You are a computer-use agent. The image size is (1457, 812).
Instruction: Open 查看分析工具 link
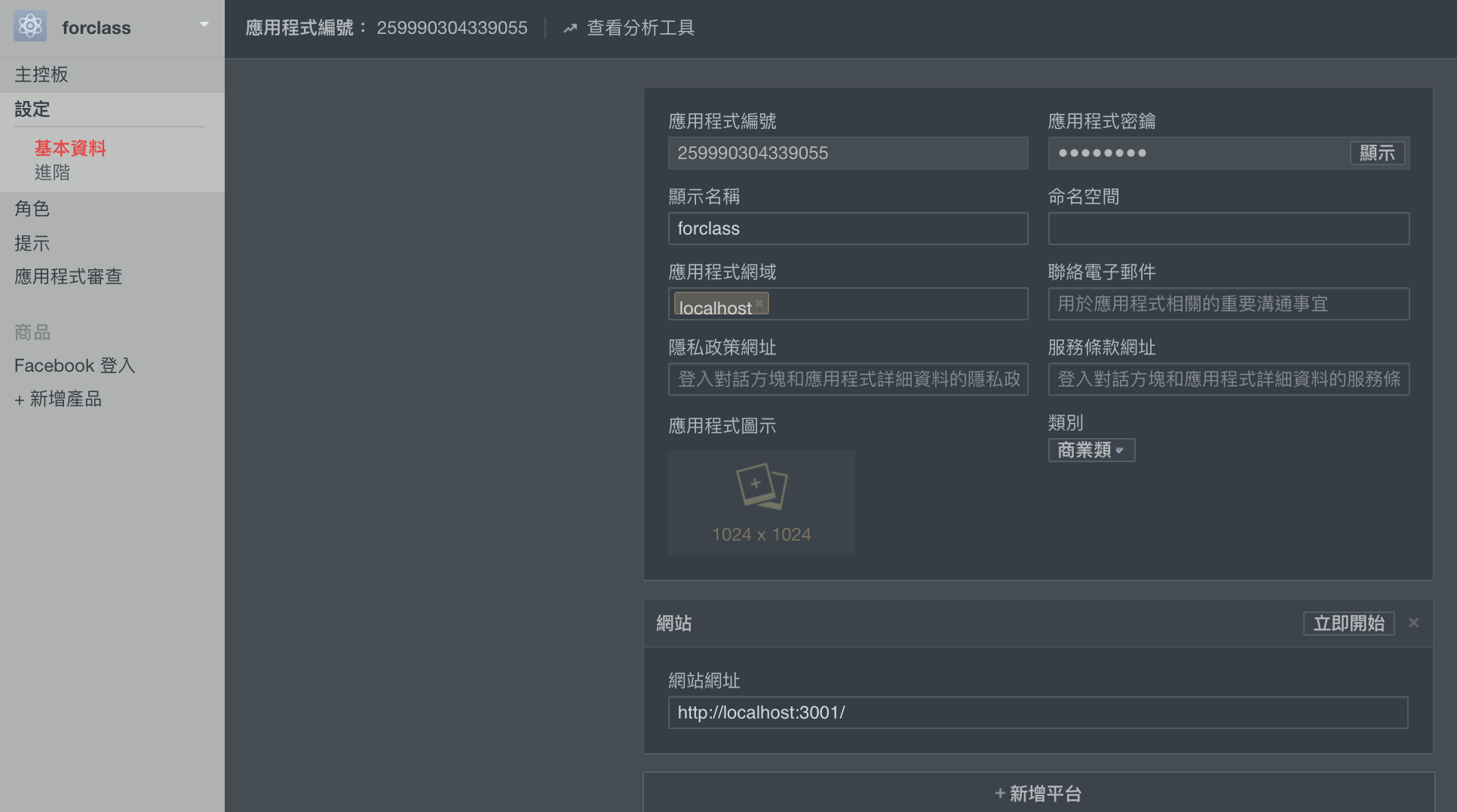pos(641,28)
